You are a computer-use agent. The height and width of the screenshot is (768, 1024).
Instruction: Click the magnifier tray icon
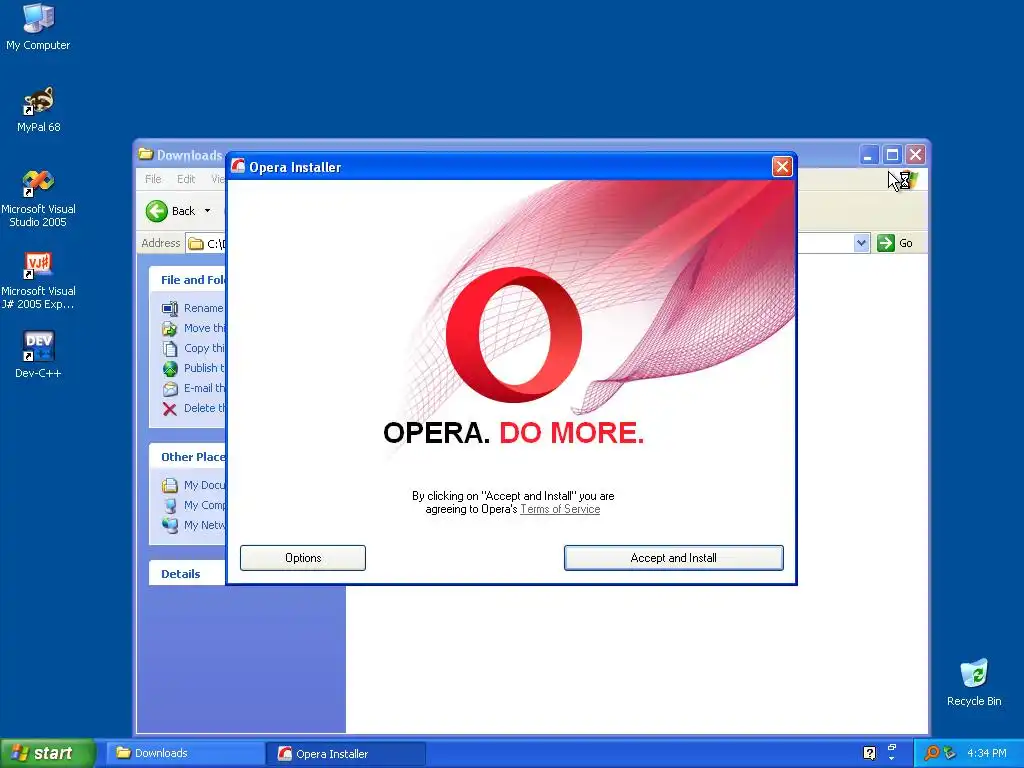pos(931,753)
